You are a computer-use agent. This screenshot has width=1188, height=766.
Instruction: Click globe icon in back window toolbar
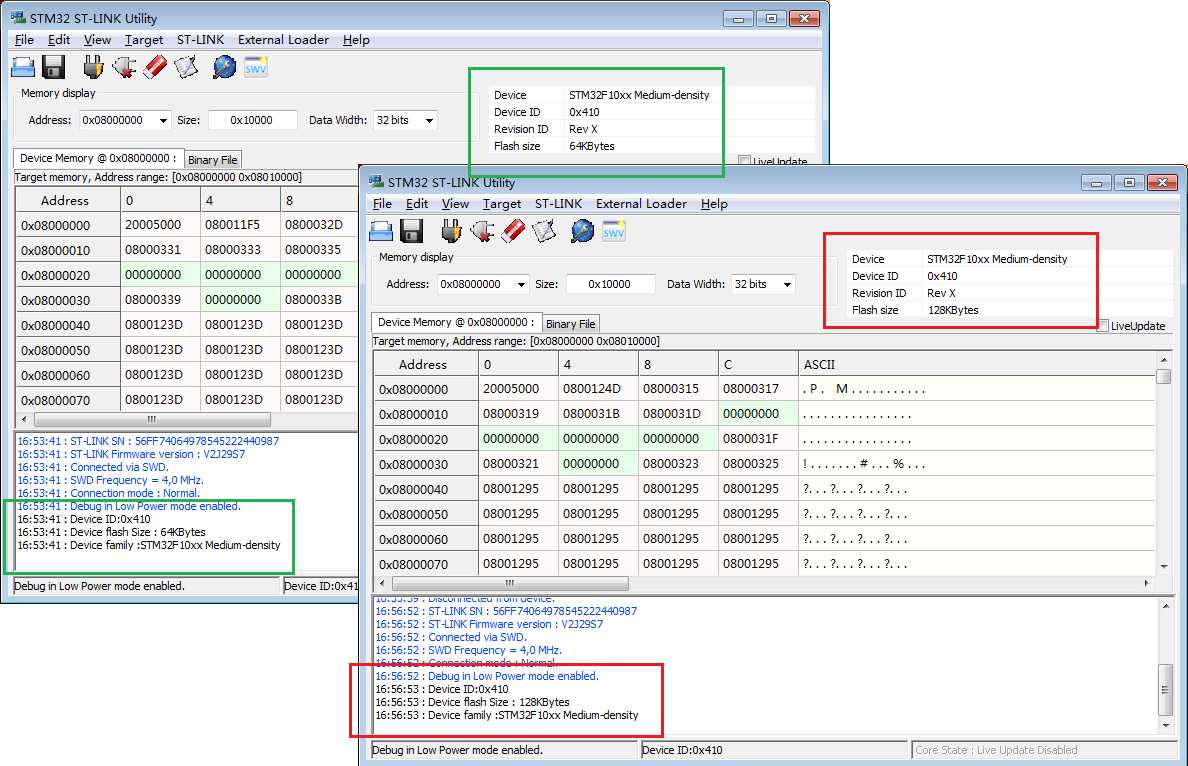tap(224, 67)
